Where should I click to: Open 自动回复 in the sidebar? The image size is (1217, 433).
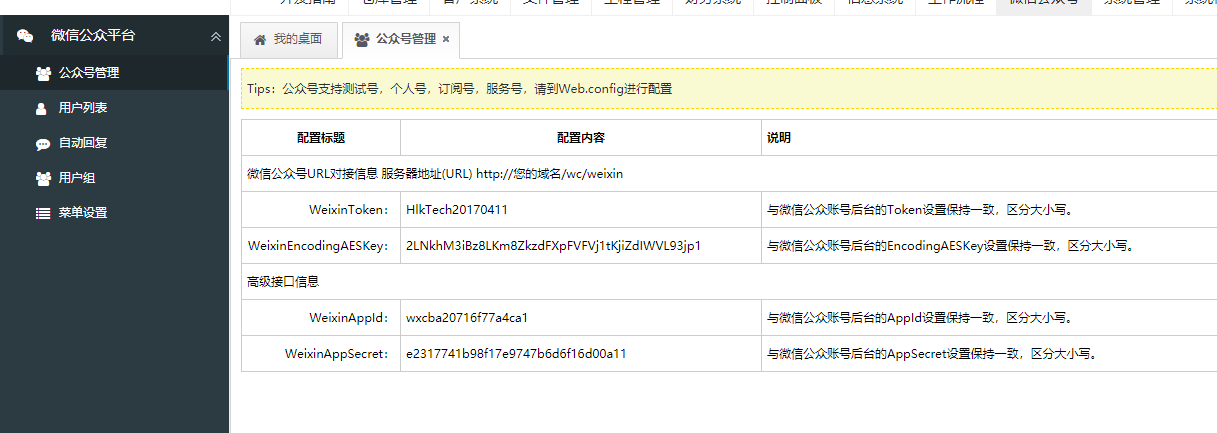click(x=115, y=143)
